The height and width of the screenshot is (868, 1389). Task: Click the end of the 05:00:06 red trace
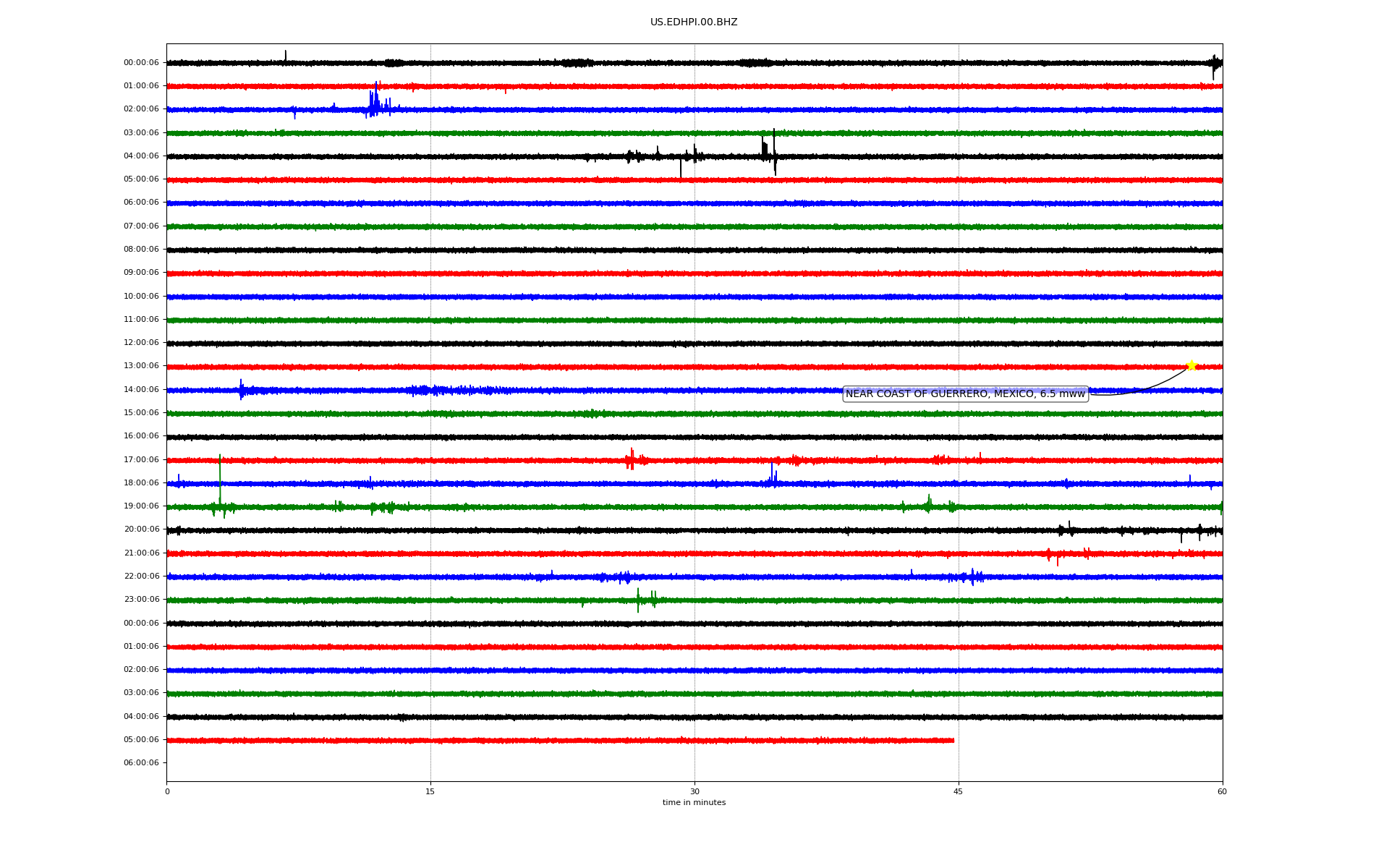pos(952,740)
